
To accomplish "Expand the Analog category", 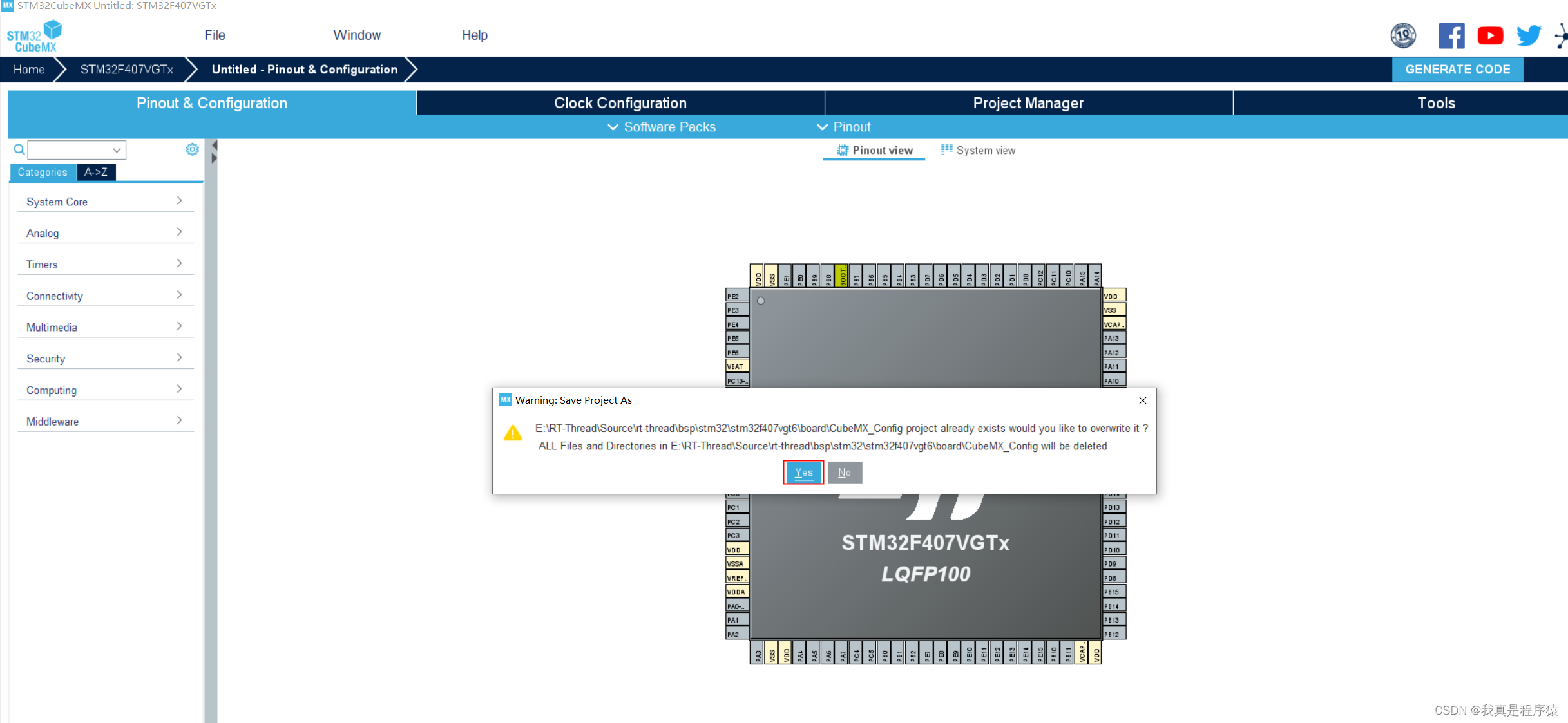I will [106, 233].
